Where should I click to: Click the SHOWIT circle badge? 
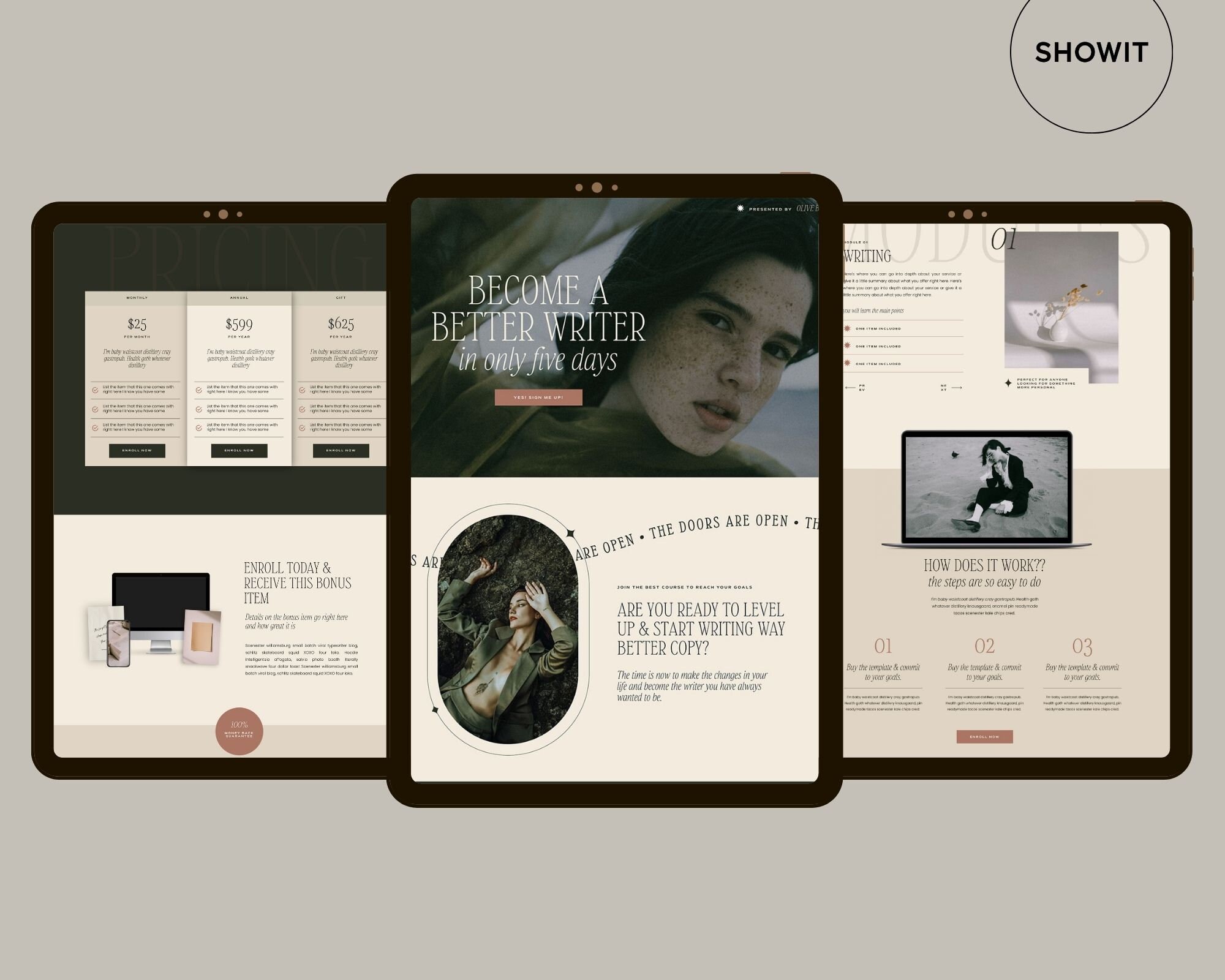(x=1091, y=52)
